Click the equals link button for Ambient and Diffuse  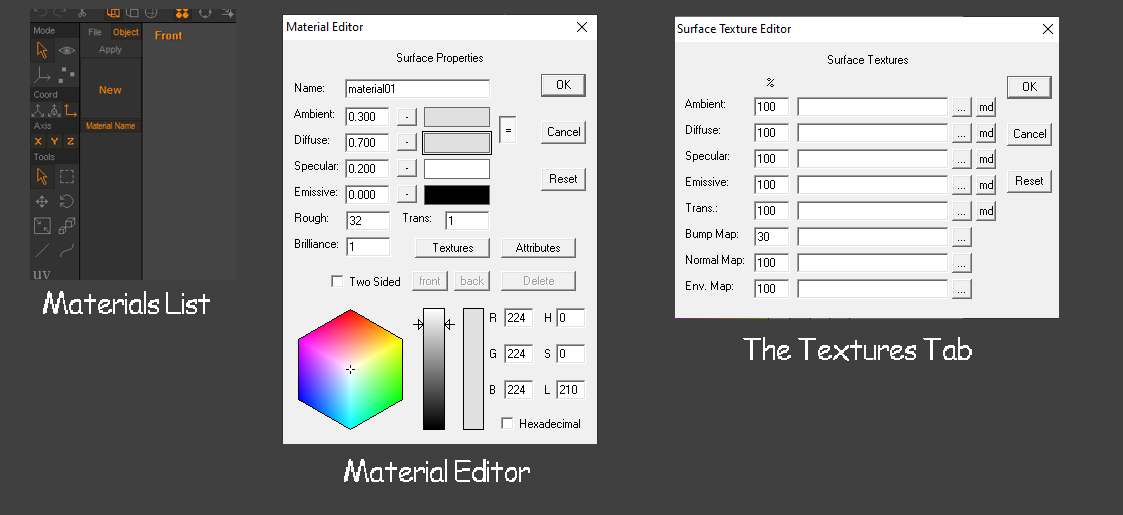(x=508, y=130)
